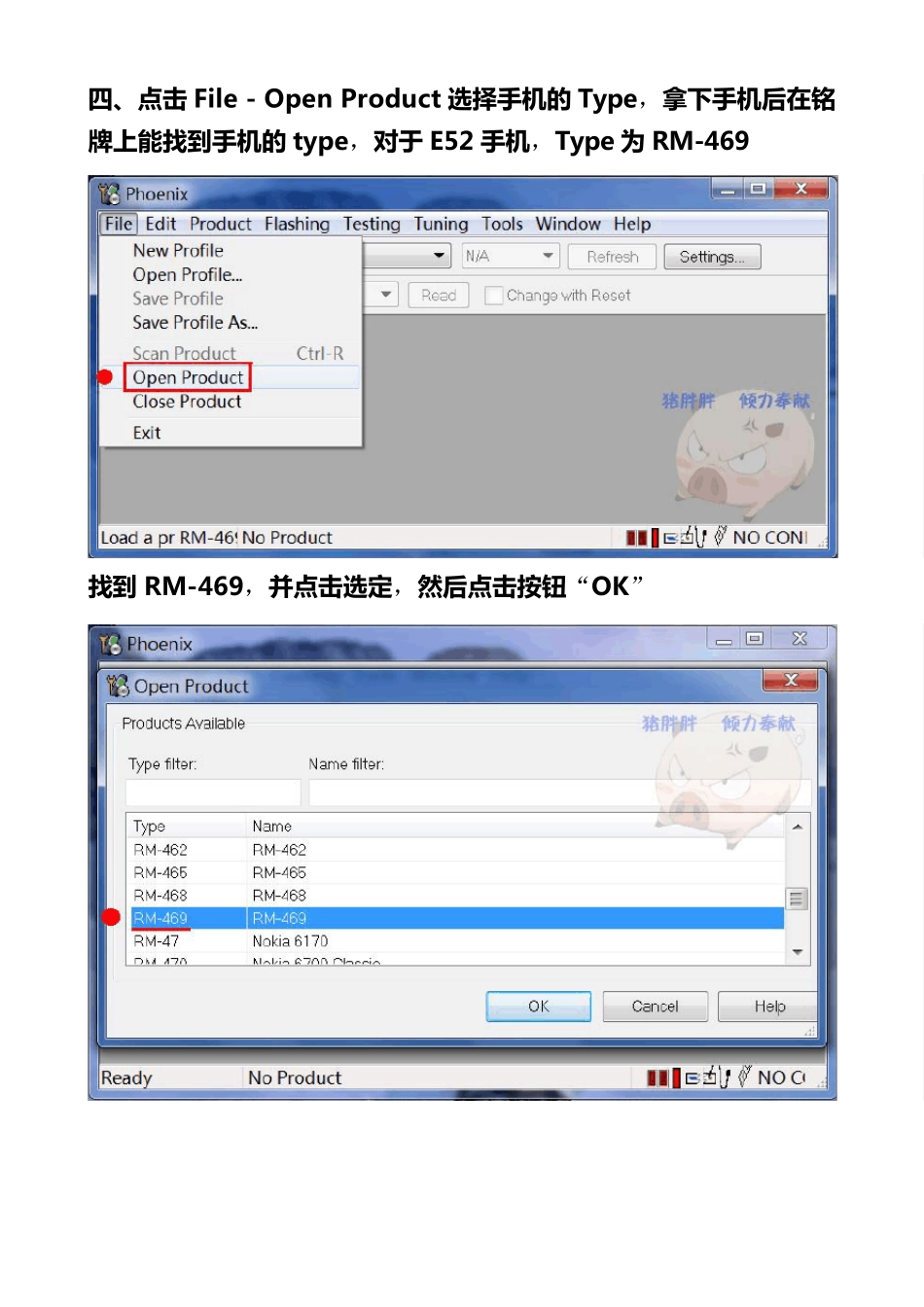Click the Name filter input field
This screenshot has height=1307, width=924.
click(559, 792)
